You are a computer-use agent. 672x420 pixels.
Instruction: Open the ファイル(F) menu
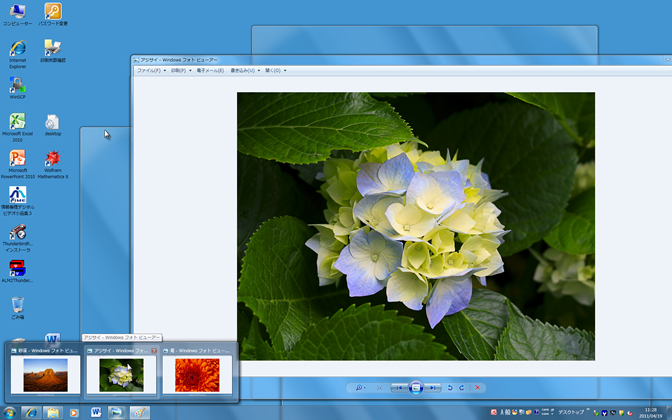pyautogui.click(x=151, y=70)
